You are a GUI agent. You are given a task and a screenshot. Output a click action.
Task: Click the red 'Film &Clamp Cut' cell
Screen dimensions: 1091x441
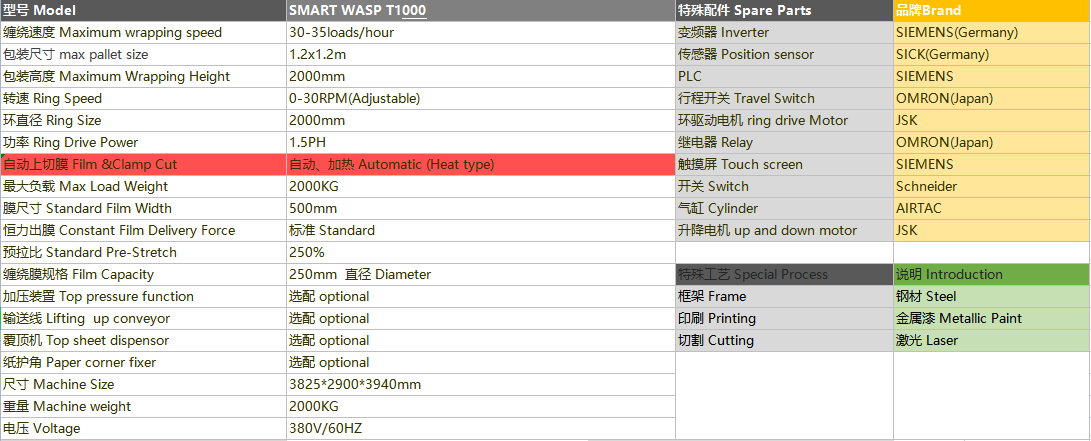pos(142,165)
